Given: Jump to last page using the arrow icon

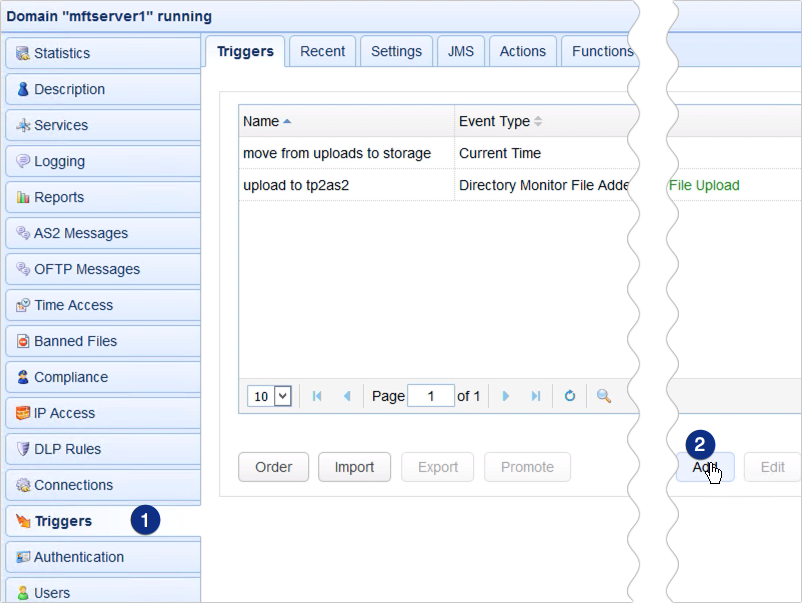Looking at the screenshot, I should pyautogui.click(x=536, y=396).
